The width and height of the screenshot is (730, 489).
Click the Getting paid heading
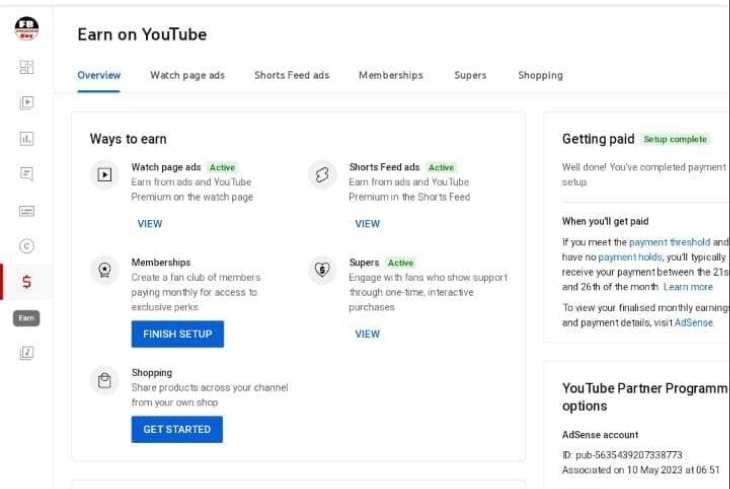pos(598,139)
